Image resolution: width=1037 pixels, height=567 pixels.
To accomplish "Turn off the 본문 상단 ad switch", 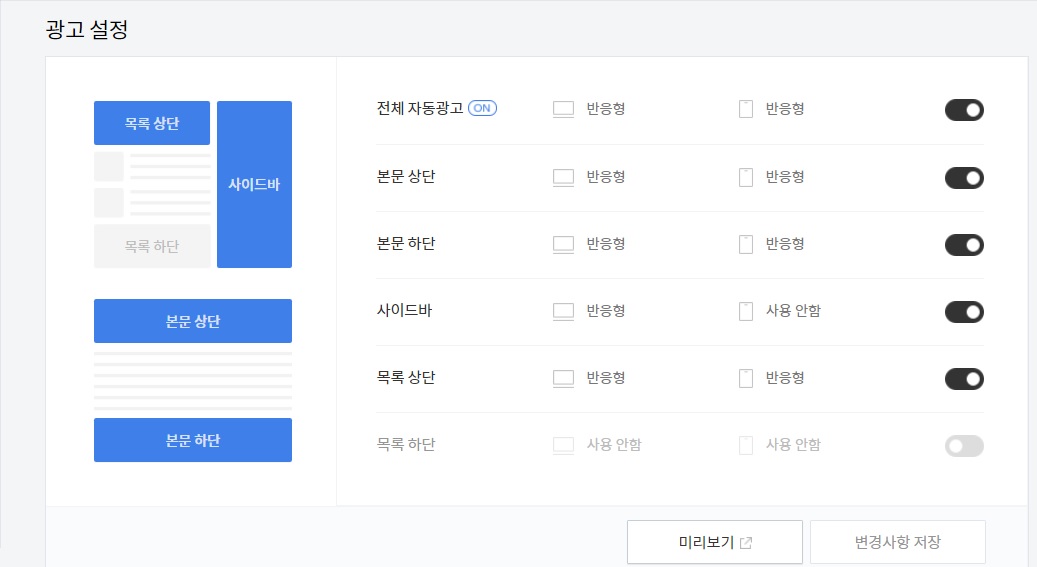I will [x=964, y=178].
